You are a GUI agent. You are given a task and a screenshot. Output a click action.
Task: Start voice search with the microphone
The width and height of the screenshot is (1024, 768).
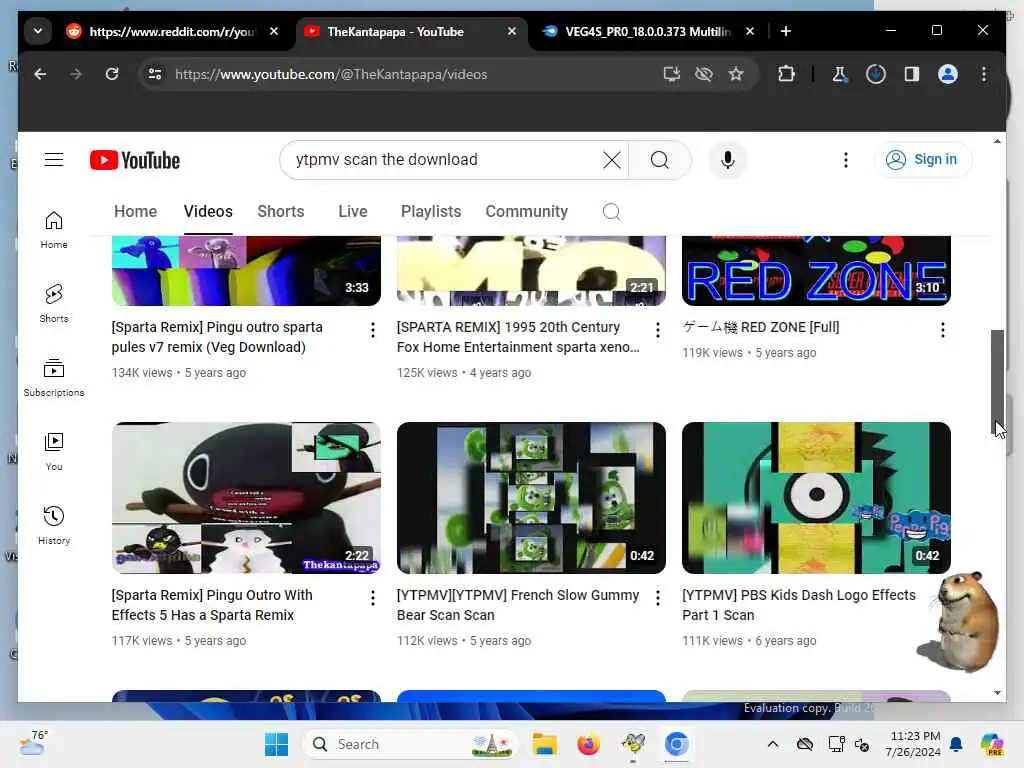(x=728, y=160)
